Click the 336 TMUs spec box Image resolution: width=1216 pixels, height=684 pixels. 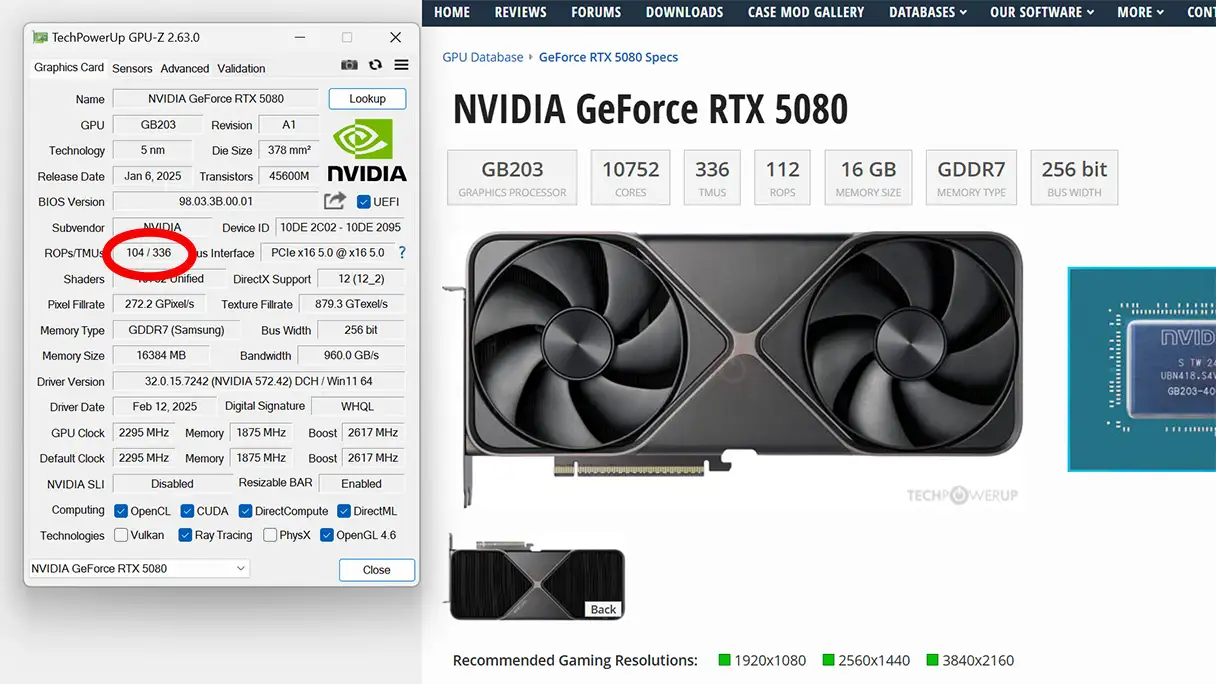pyautogui.click(x=712, y=178)
